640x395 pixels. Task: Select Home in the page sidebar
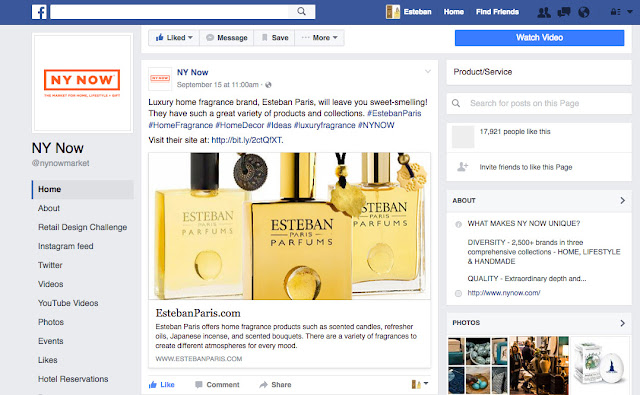click(82, 189)
